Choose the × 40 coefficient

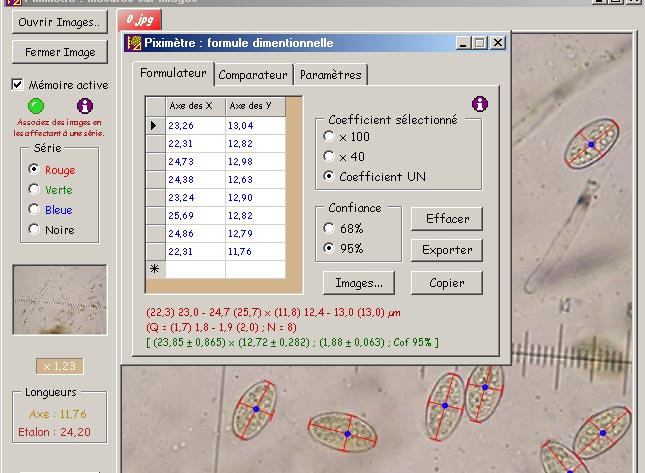(329, 156)
